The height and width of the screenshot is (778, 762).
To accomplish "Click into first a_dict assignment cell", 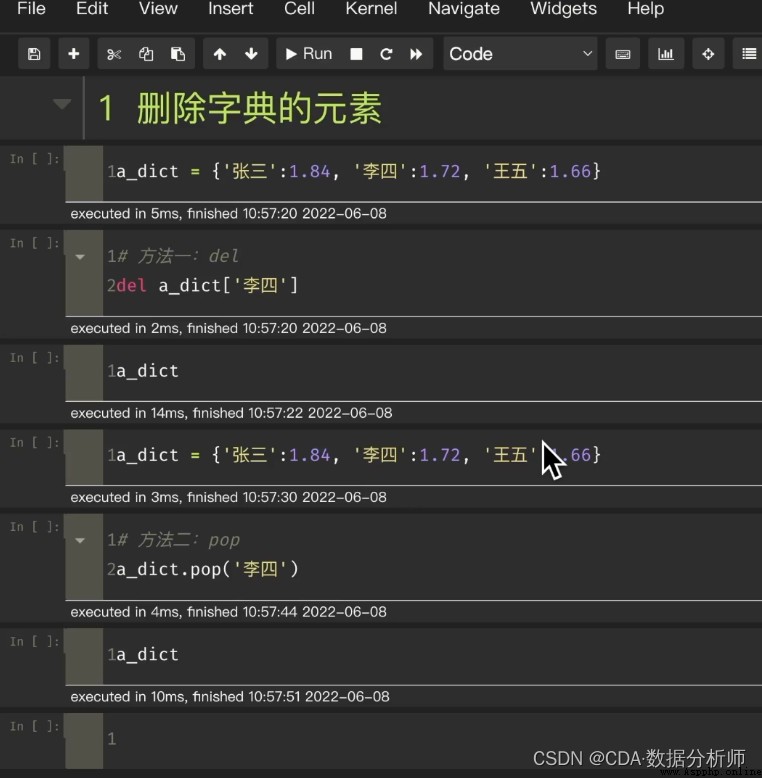I will tap(432, 172).
